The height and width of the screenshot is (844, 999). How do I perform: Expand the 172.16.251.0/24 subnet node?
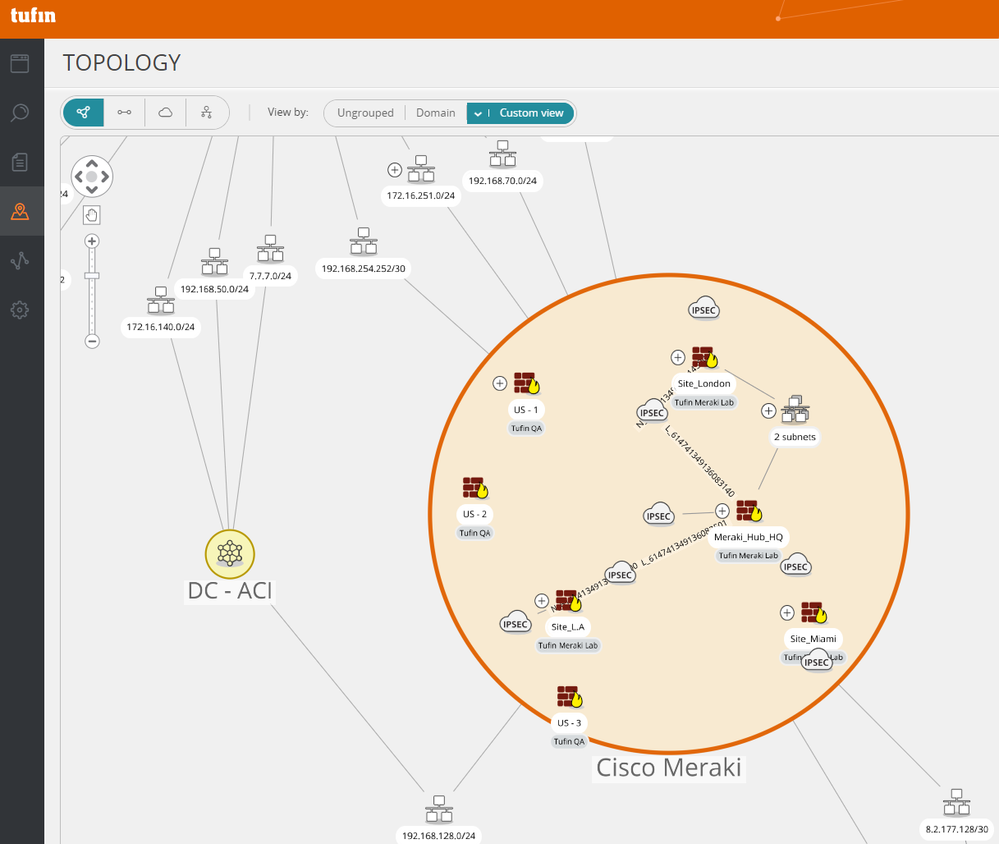(394, 170)
